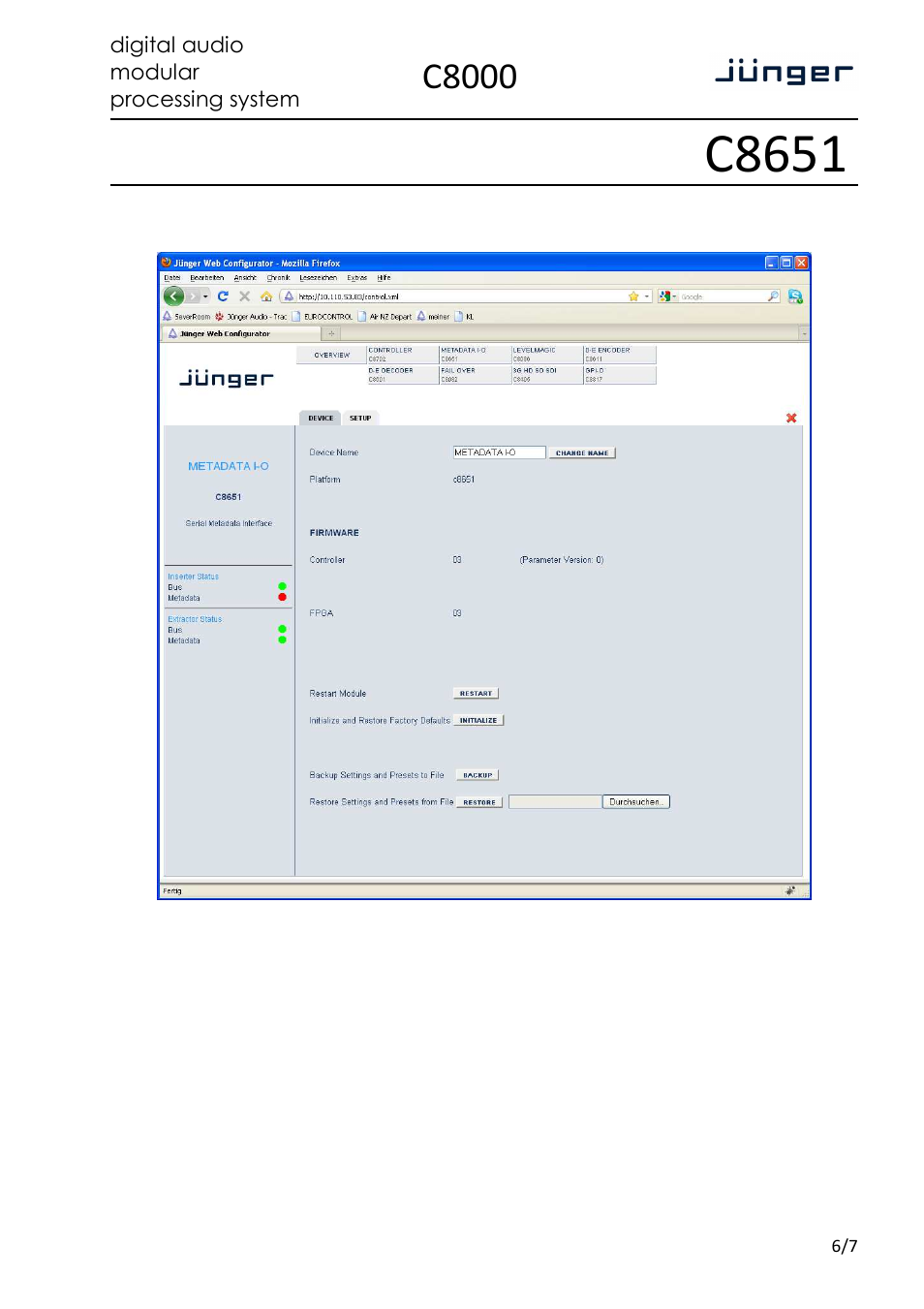Click the Firefox icon in the title bar
924x1309 pixels.
167,263
